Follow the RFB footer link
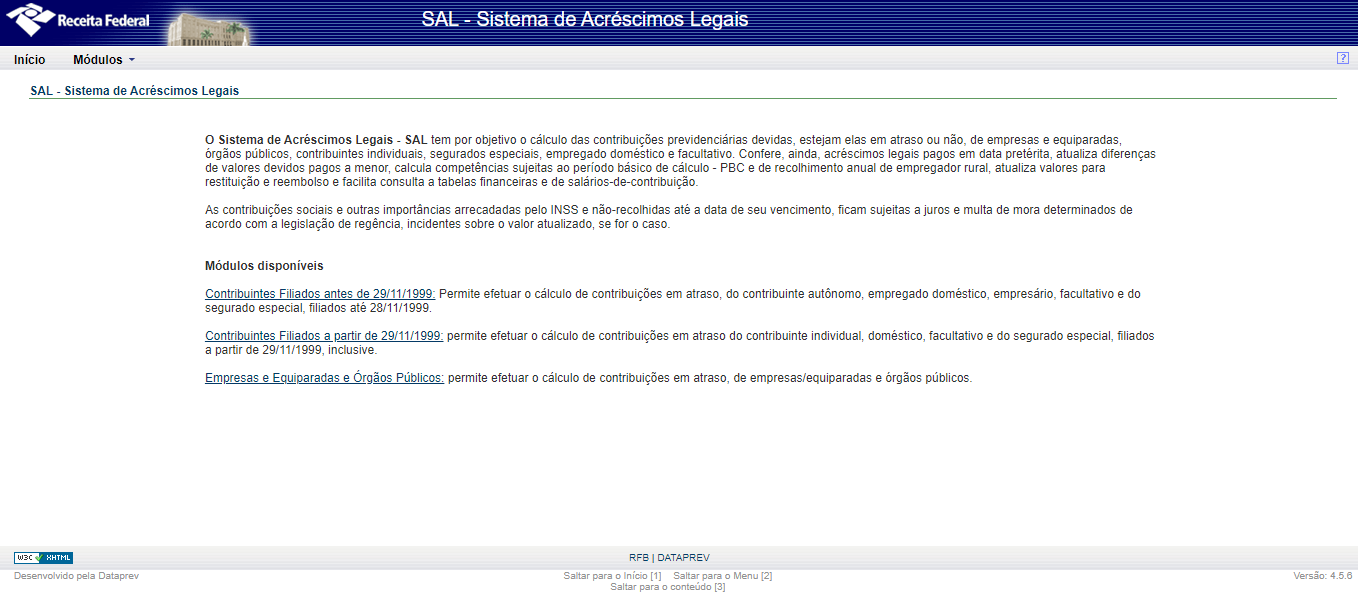The image size is (1358, 599). tap(639, 558)
